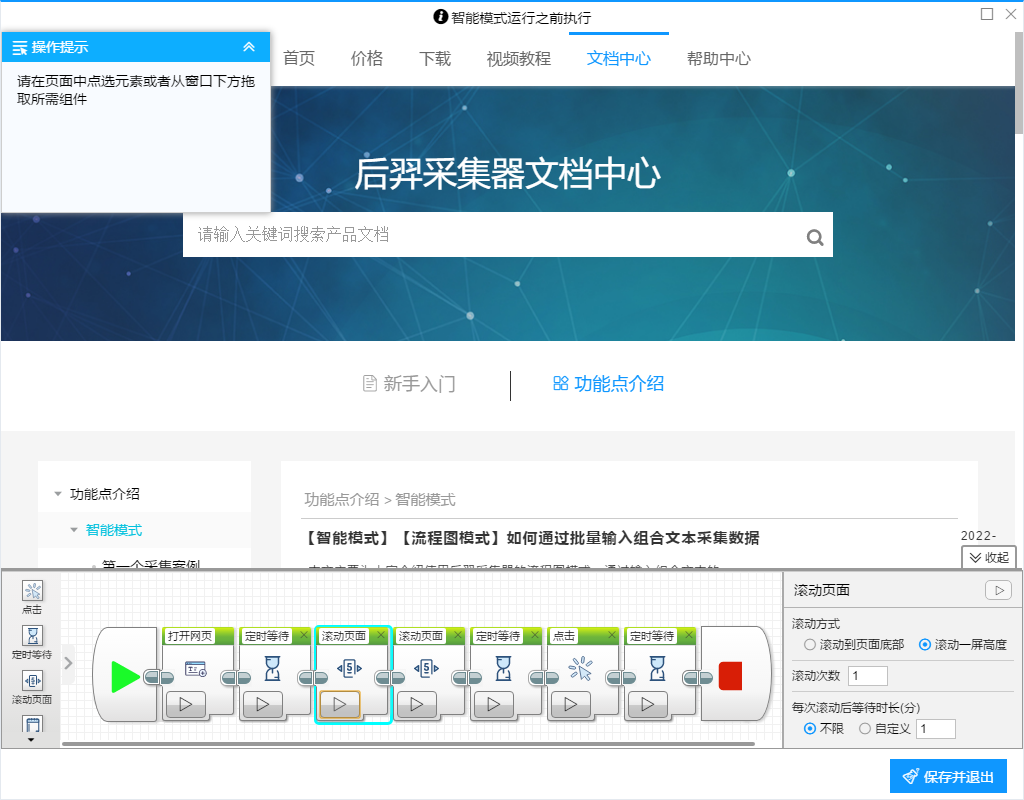Click 智能模式 in the breadcrumb path
The image size is (1024, 800).
coord(425,500)
